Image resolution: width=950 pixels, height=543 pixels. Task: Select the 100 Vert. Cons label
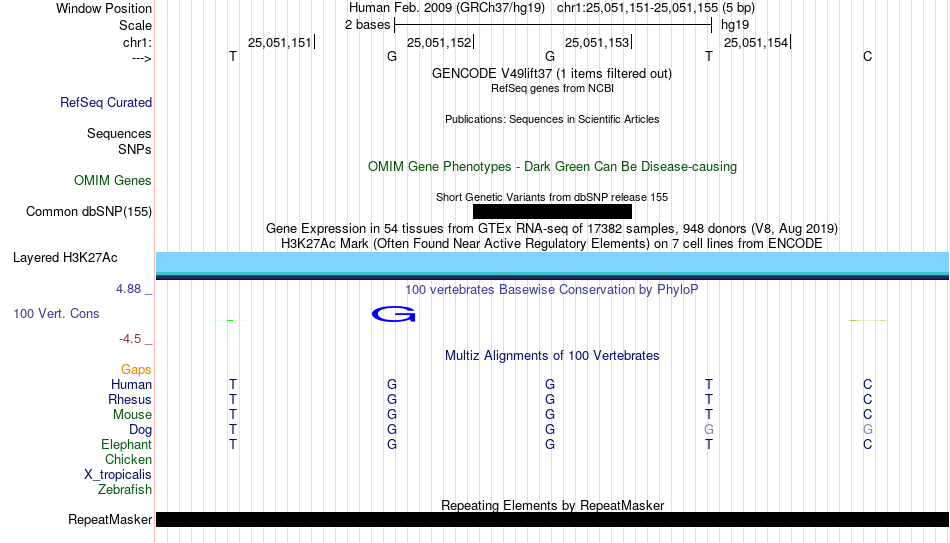tap(56, 313)
